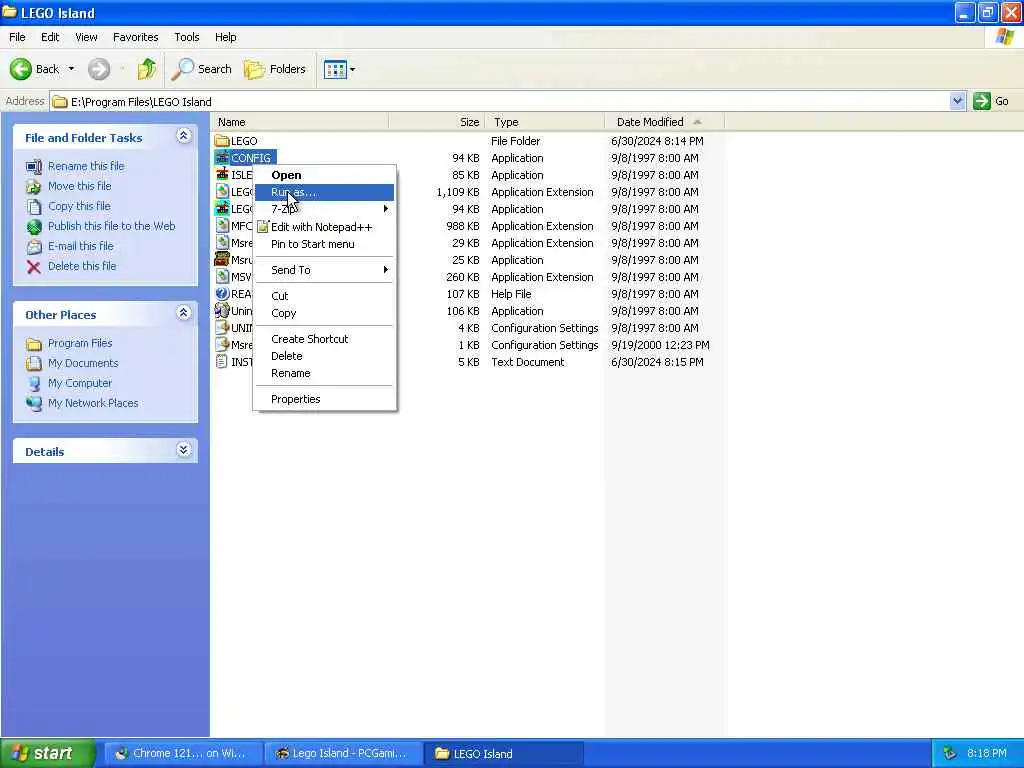Open the address bar dropdown arrow
This screenshot has width=1024, height=768.
coord(957,101)
